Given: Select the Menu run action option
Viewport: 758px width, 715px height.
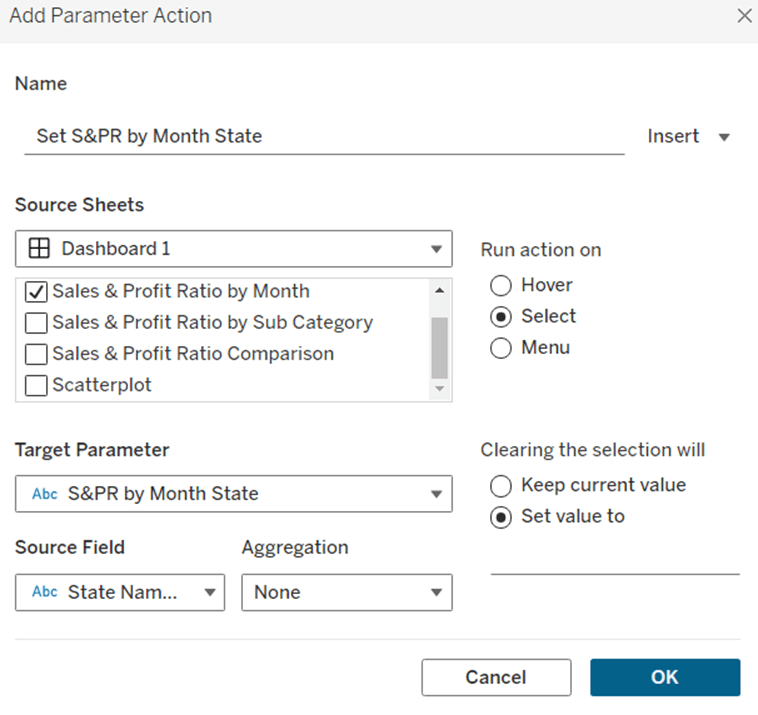Looking at the screenshot, I should pyautogui.click(x=501, y=348).
